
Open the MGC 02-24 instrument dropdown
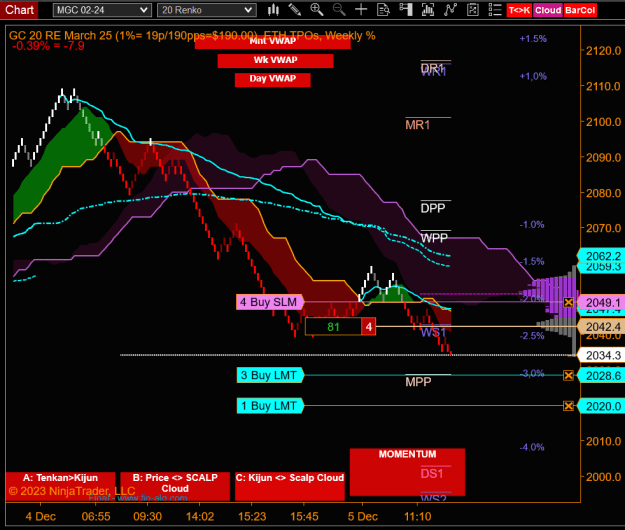(x=102, y=10)
